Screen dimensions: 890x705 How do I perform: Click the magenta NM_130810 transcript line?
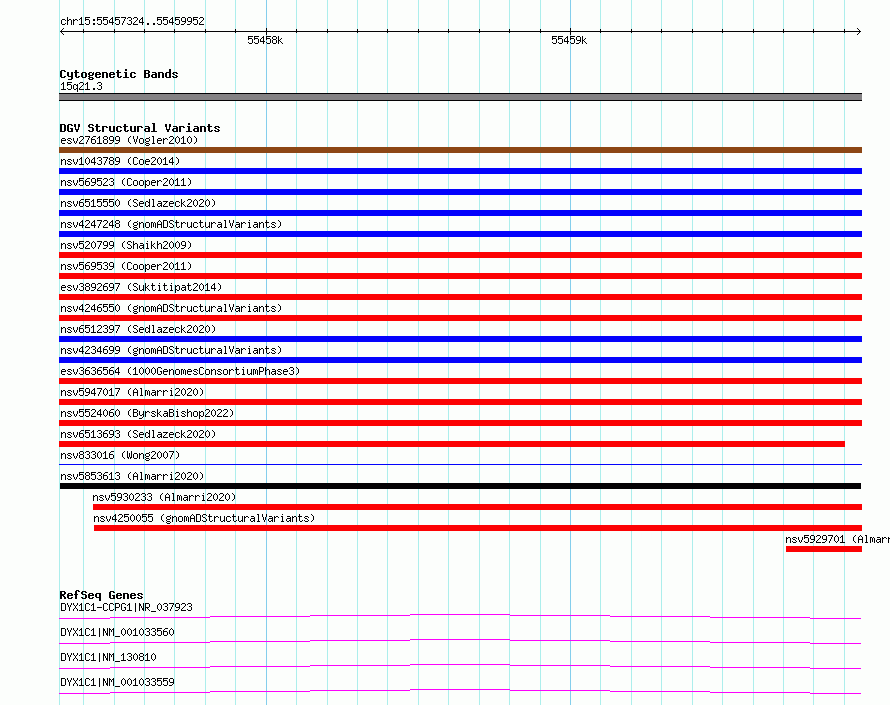tap(460, 666)
